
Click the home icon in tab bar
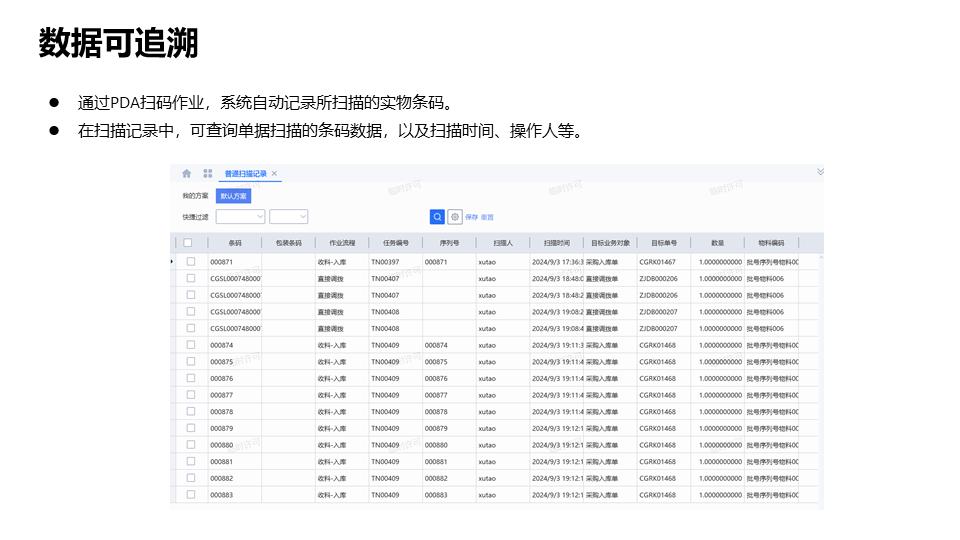pyautogui.click(x=186, y=174)
